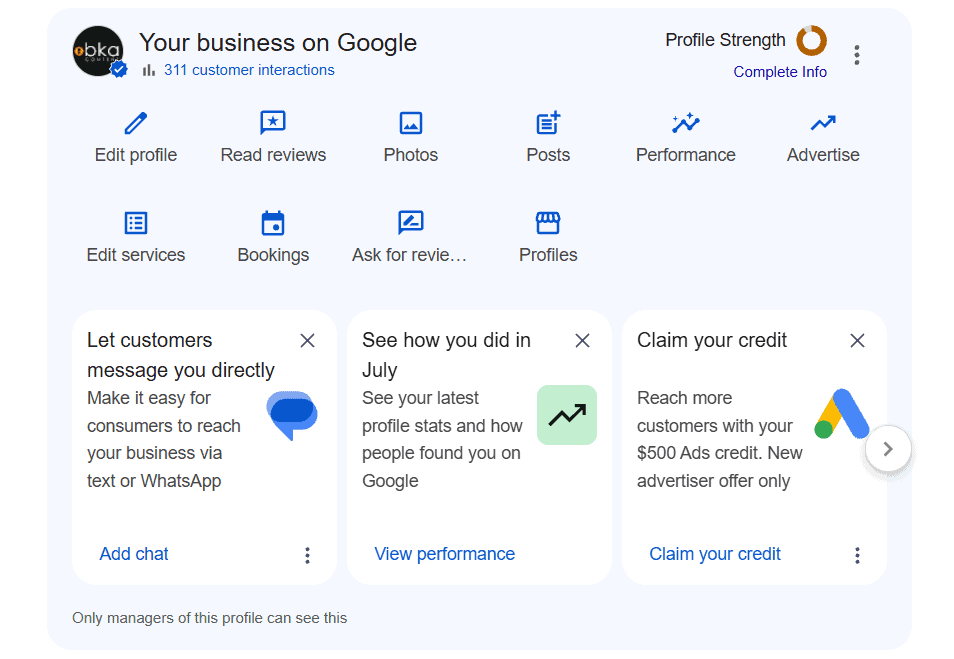Click the Add chat link
Viewport: 954px width, 659px height.
134,554
